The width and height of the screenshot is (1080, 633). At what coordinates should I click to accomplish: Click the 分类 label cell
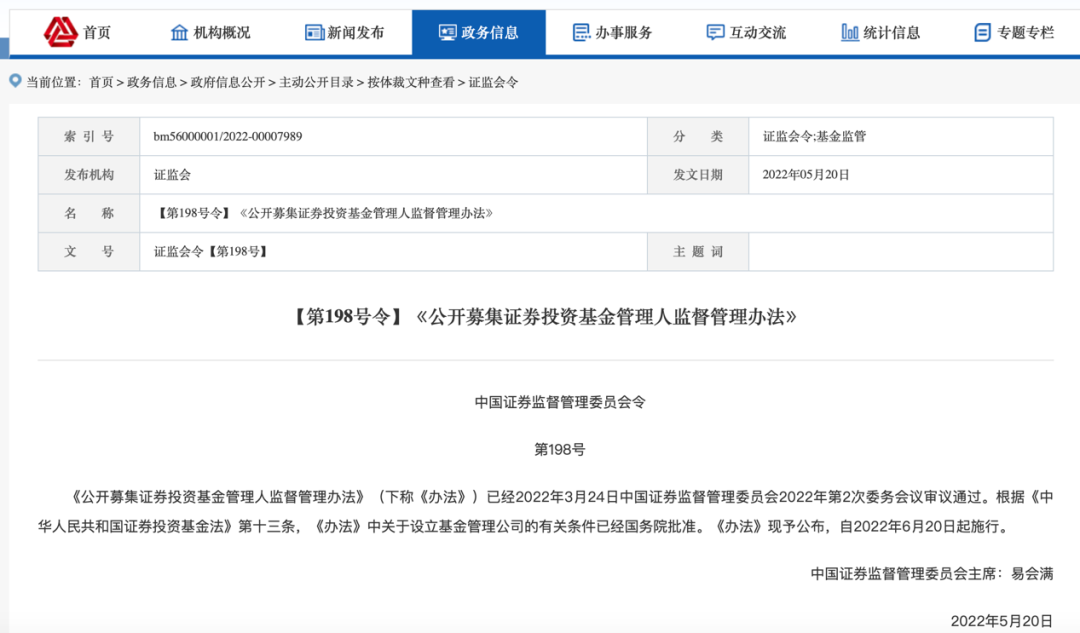coord(698,136)
